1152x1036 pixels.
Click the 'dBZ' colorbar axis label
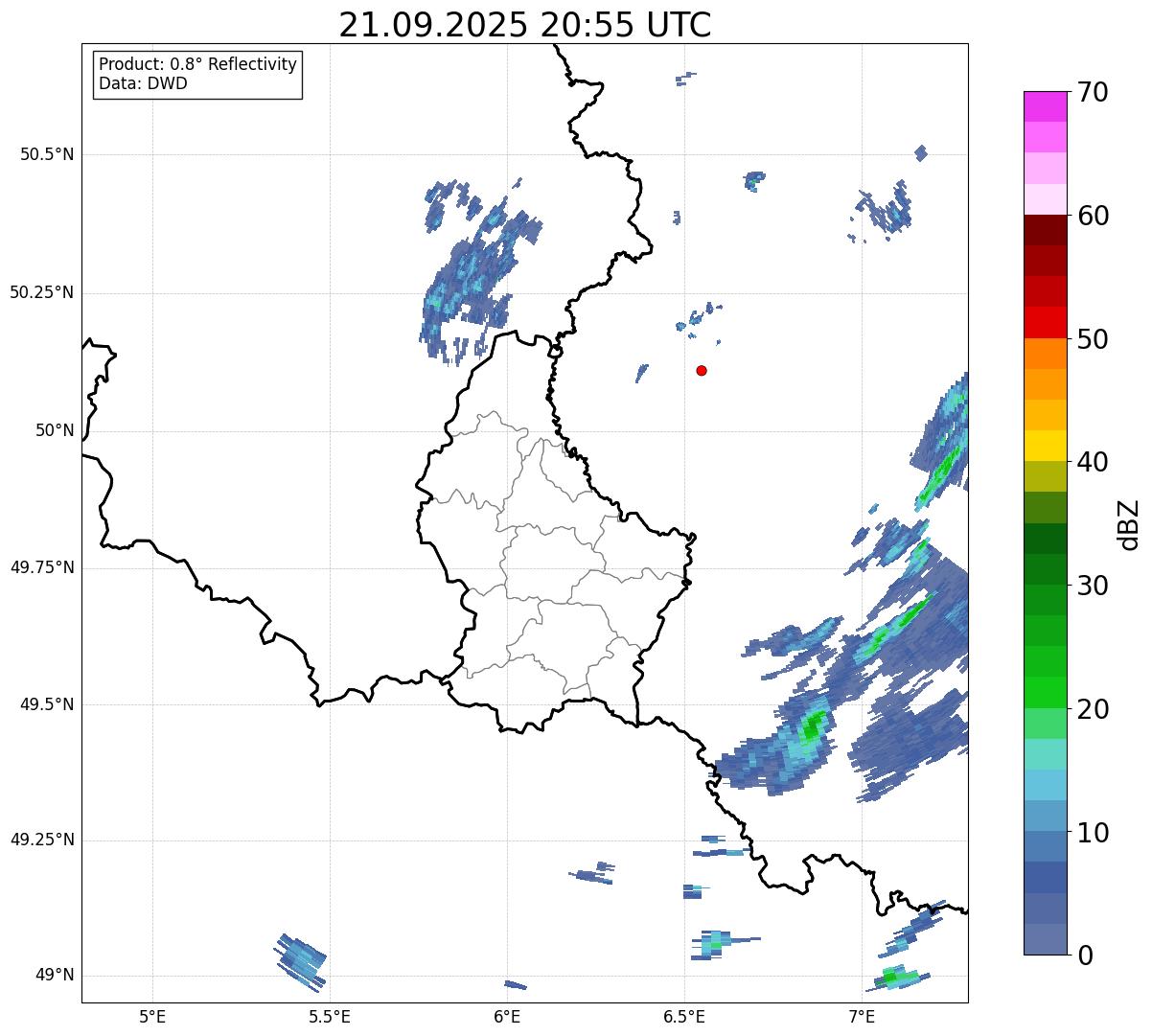(1129, 523)
